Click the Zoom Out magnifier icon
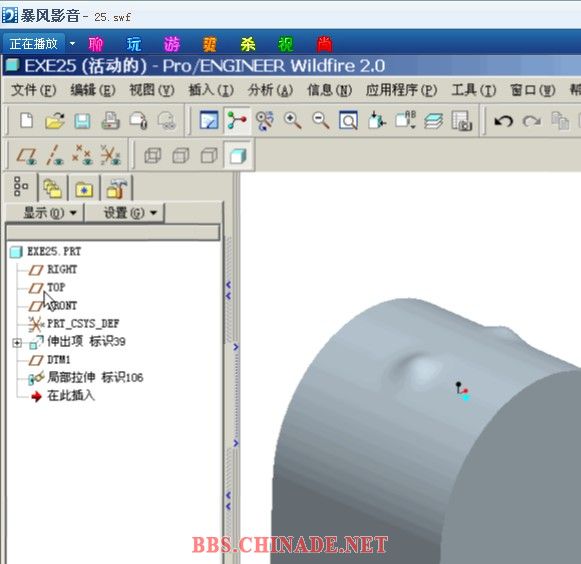This screenshot has width=581, height=564. pyautogui.click(x=321, y=120)
